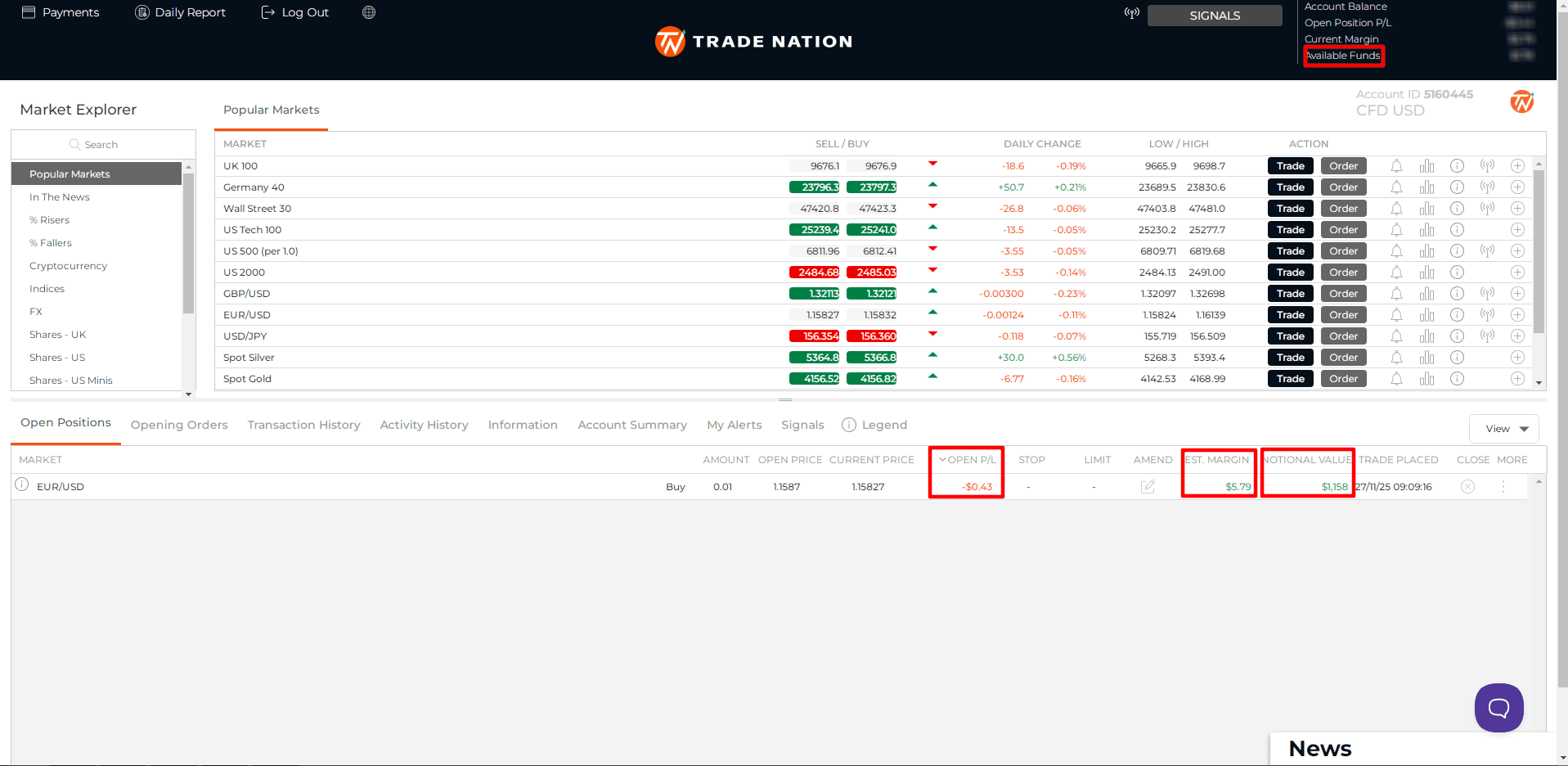1568x766 pixels.
Task: Select % Risers category
Action: (49, 220)
